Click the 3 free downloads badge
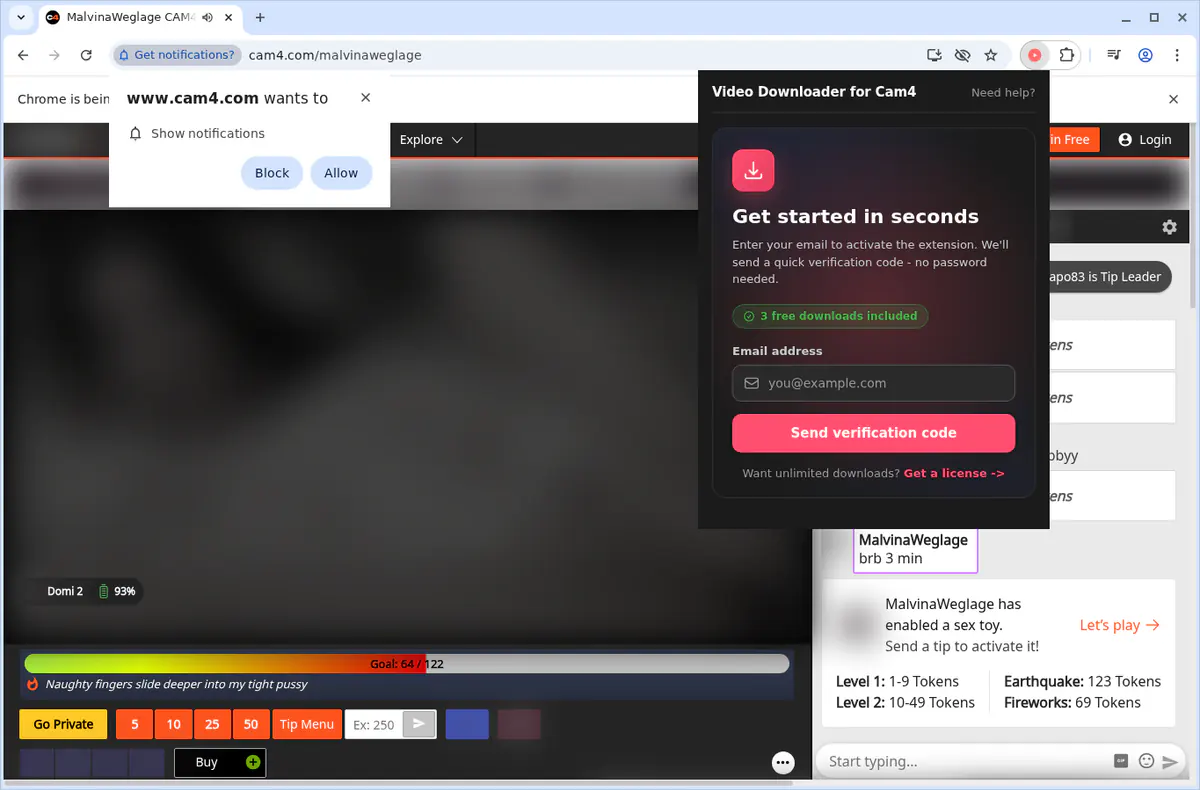 (830, 316)
